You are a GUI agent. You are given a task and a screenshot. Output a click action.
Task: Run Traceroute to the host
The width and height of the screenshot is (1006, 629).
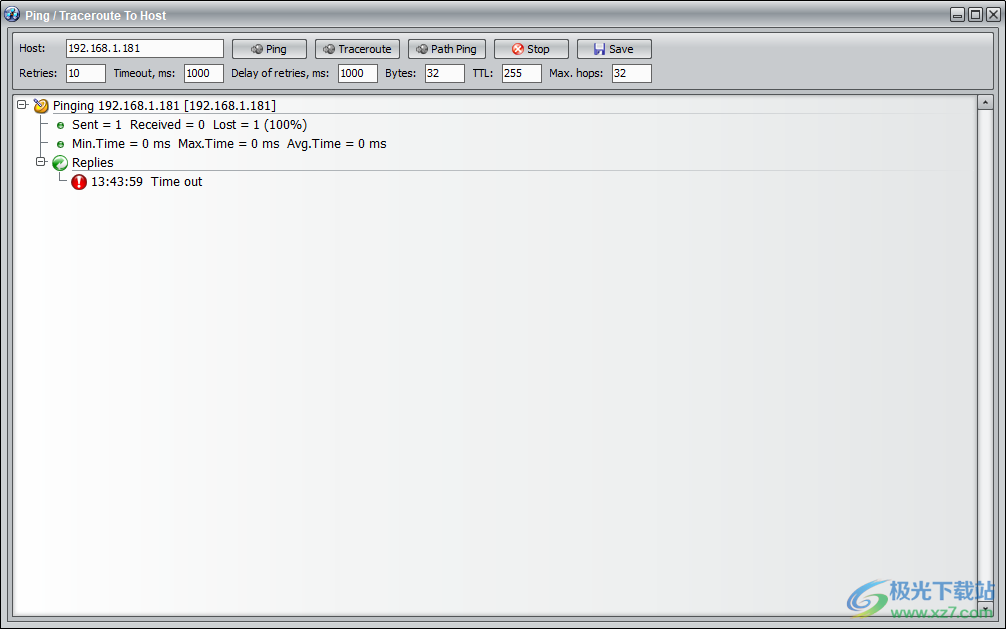[357, 49]
